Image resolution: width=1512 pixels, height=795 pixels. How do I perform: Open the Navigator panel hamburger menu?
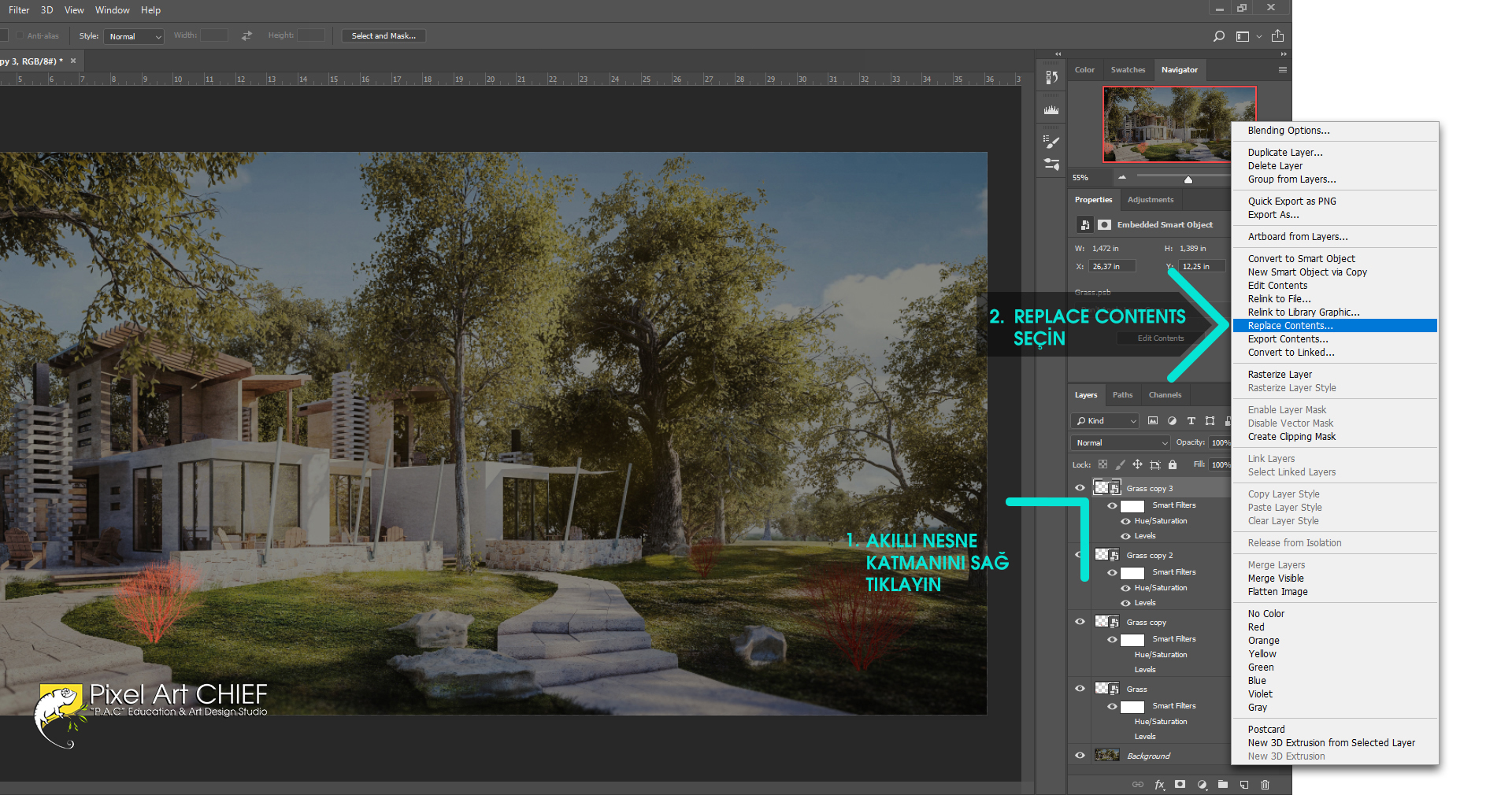click(x=1282, y=70)
